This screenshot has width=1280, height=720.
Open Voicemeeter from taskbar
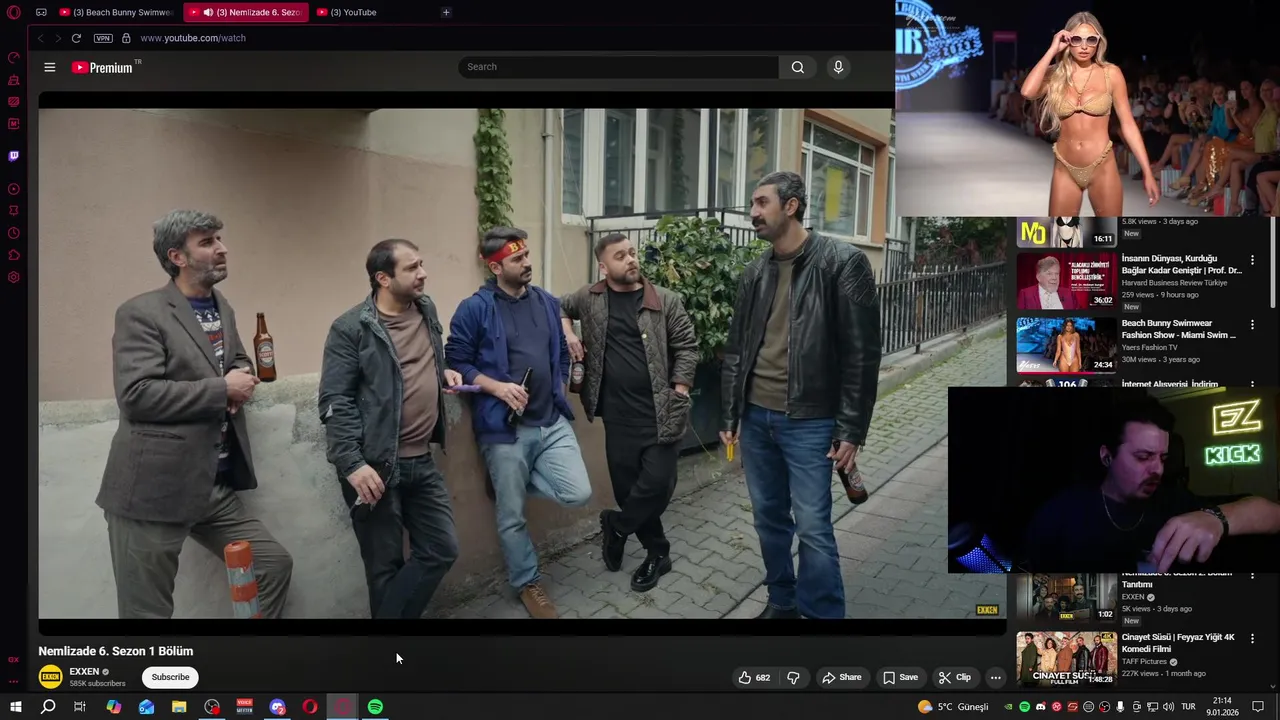tap(245, 707)
